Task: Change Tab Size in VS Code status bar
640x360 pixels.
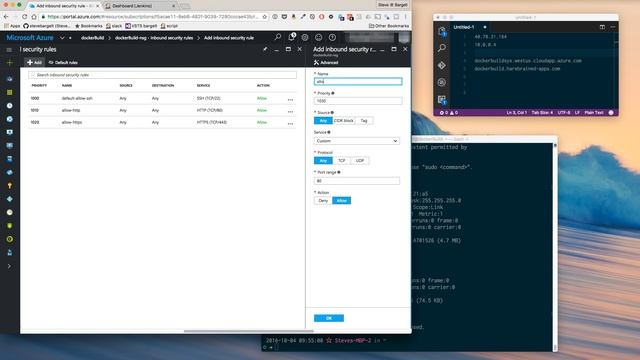Action: click(542, 113)
